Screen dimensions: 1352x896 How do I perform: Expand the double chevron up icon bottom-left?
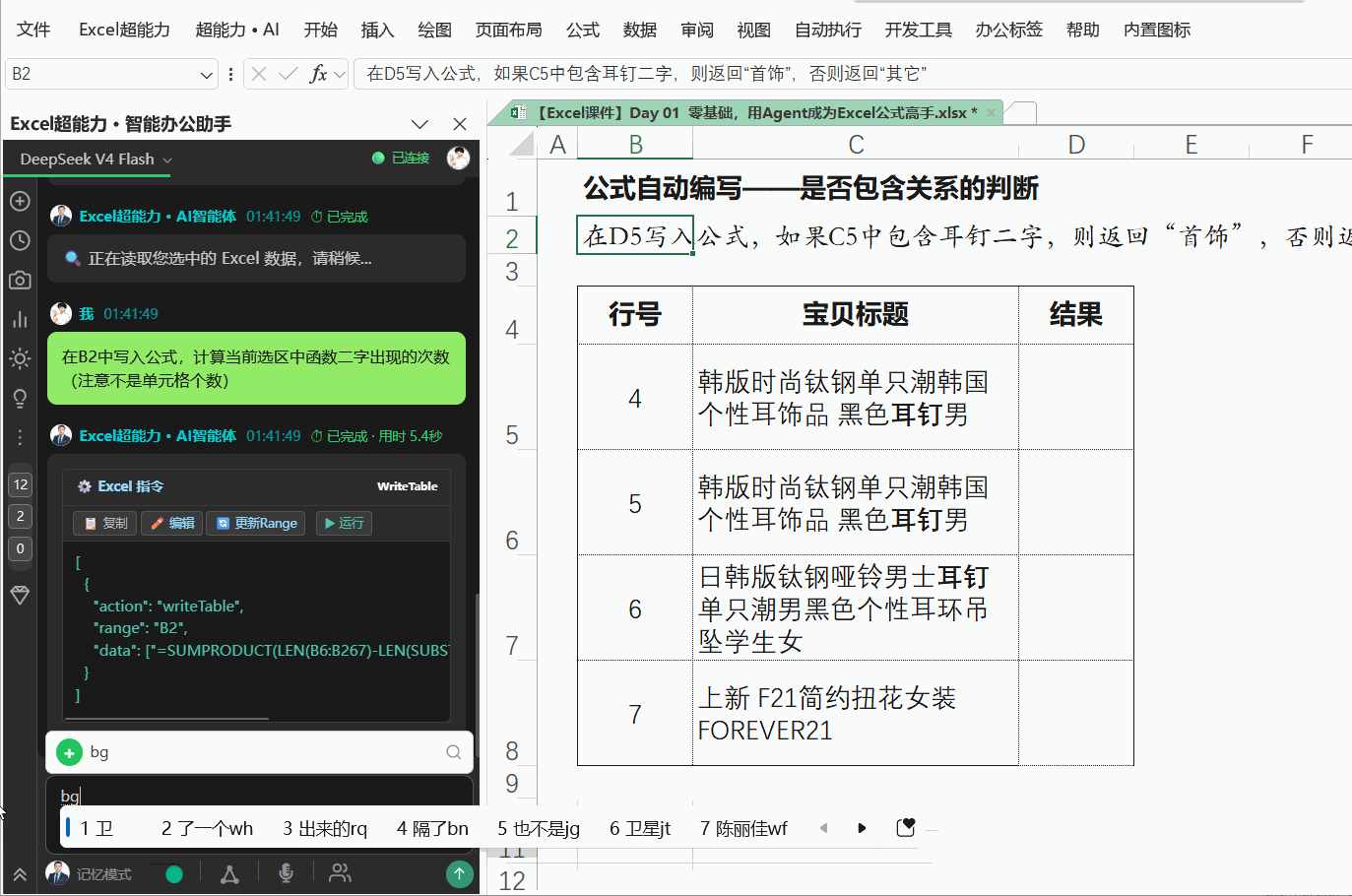20,874
